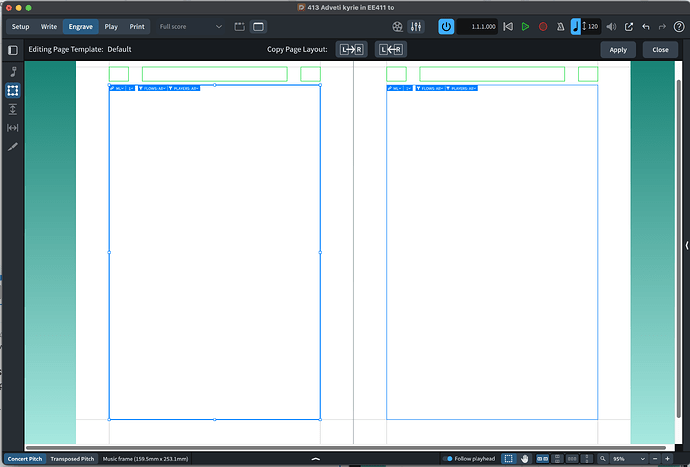Click the horizontal scrollbar below the pages
This screenshot has height=467, width=690.
(345, 448)
